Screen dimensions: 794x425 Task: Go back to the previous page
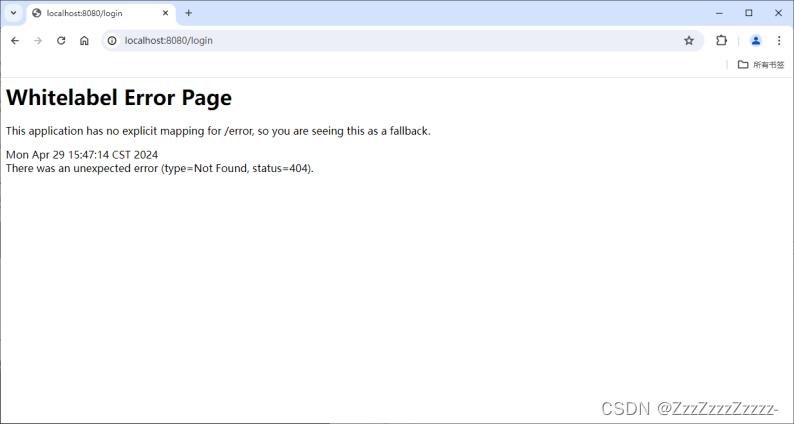click(x=15, y=41)
